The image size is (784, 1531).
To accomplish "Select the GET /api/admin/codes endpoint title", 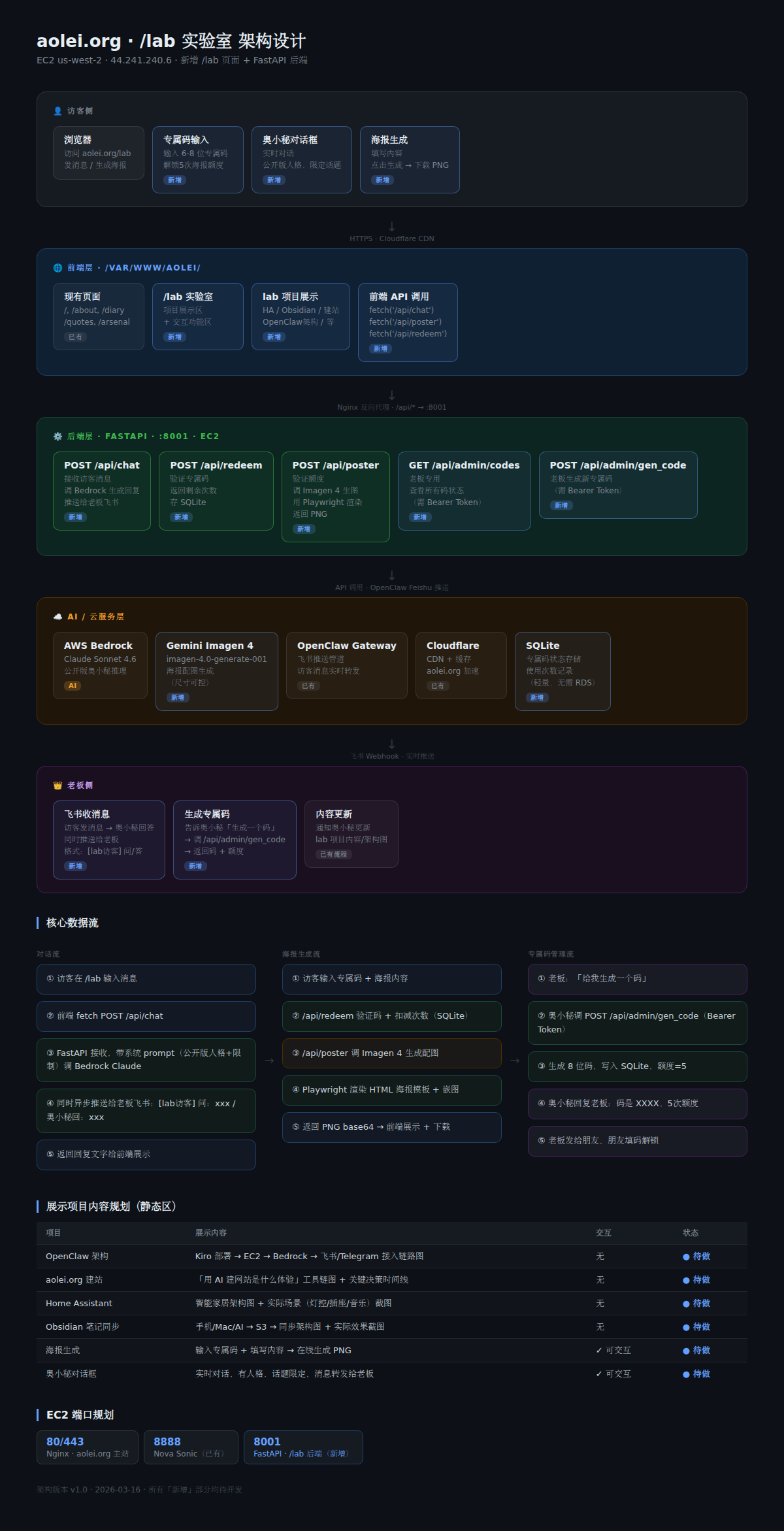I will click(x=465, y=465).
